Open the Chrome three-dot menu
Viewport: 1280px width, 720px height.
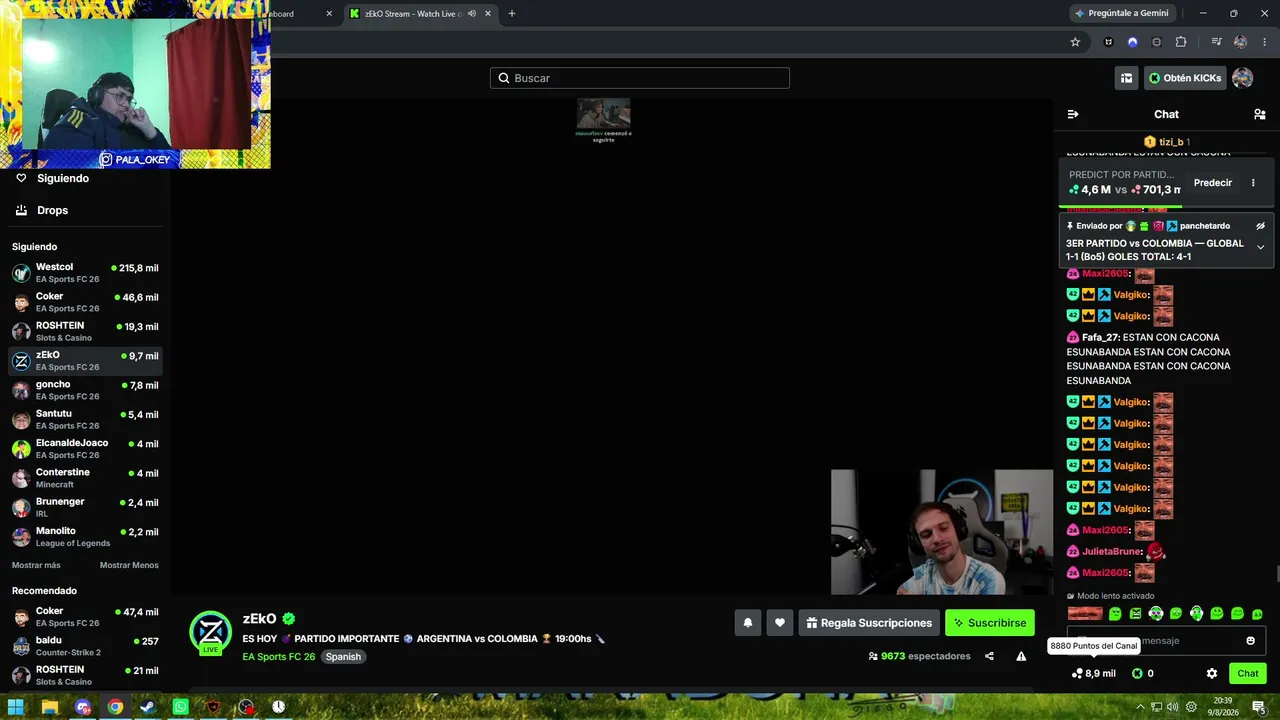tap(1263, 42)
